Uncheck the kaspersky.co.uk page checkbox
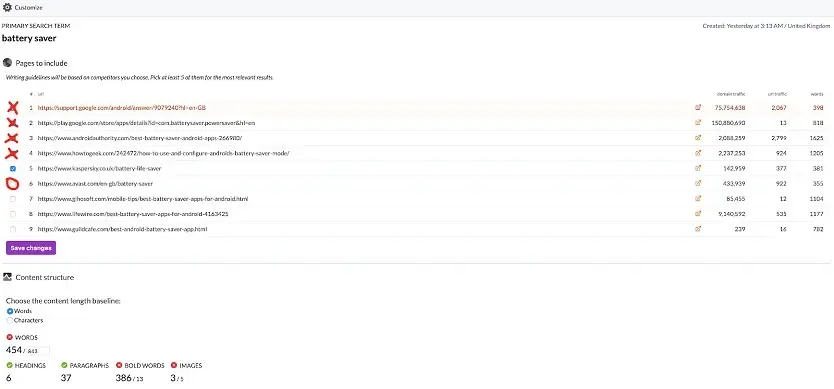Viewport: 834px width, 389px height. [13, 169]
